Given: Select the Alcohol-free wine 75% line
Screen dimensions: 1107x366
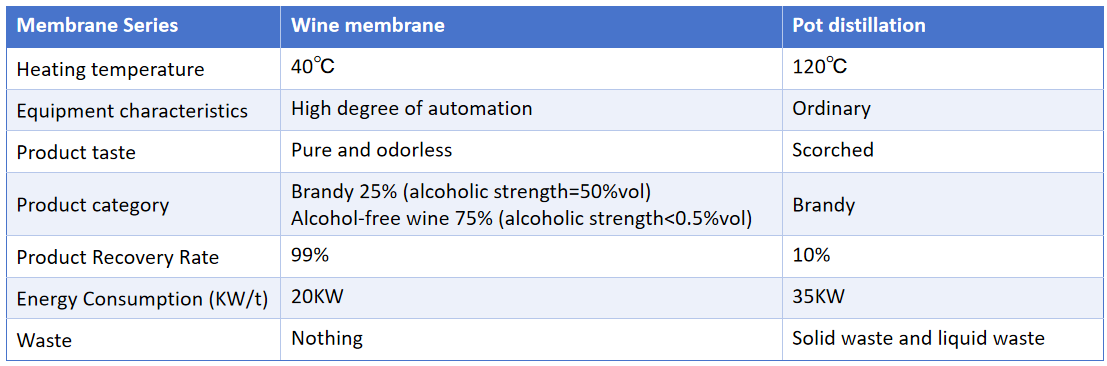Looking at the screenshot, I should click(520, 219).
